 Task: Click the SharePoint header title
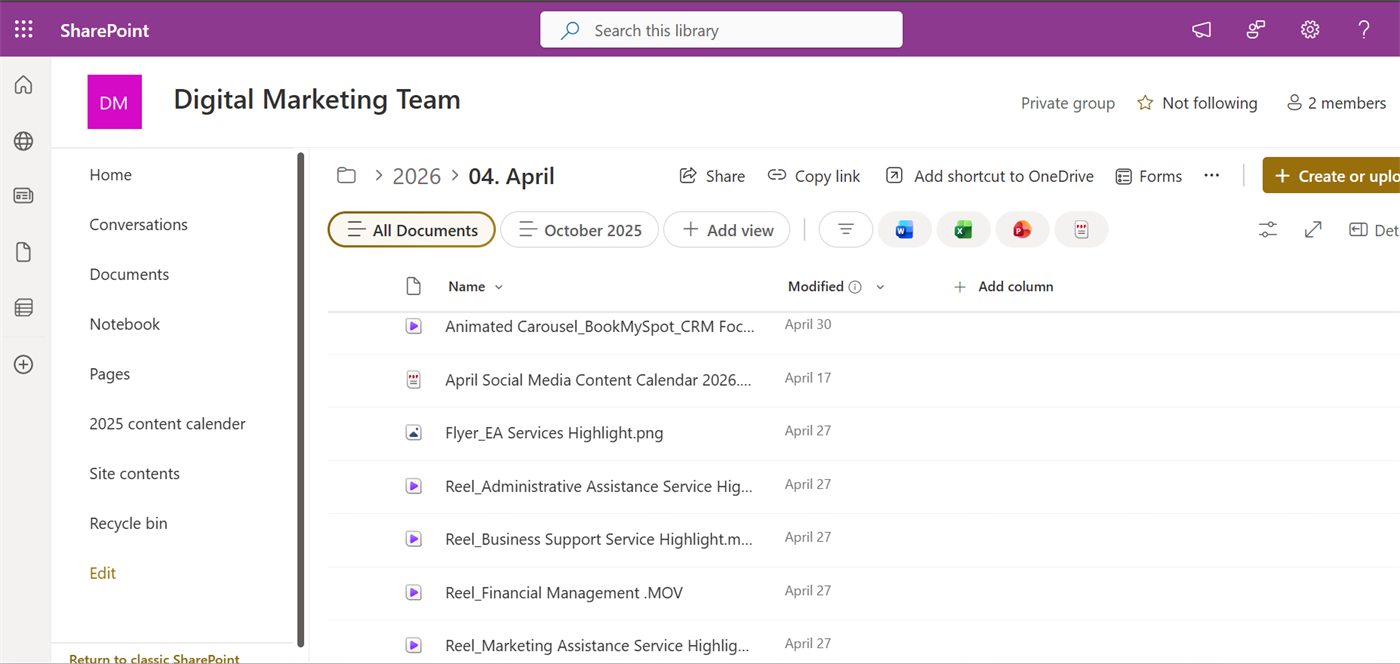[x=104, y=30]
